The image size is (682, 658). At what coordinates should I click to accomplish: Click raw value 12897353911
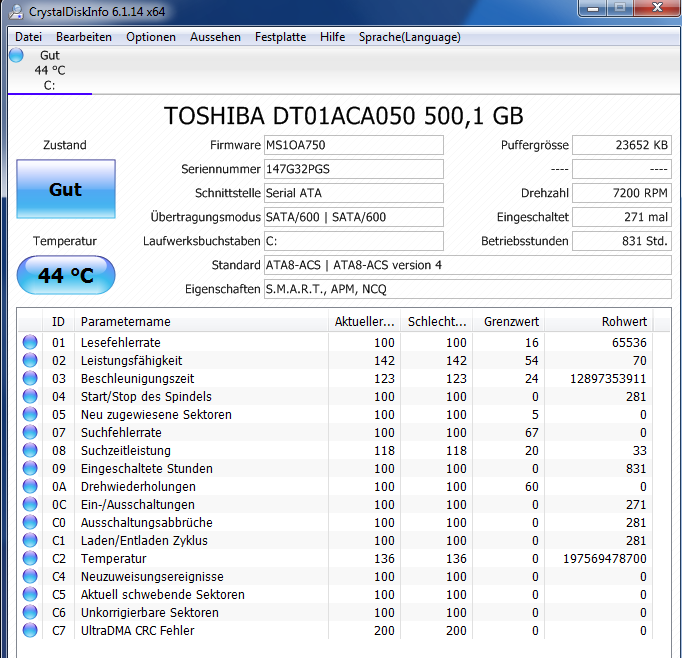pyautogui.click(x=608, y=379)
